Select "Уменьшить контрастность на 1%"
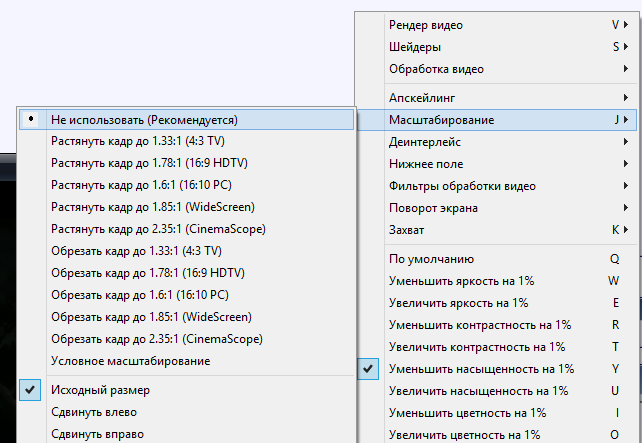 (x=479, y=325)
